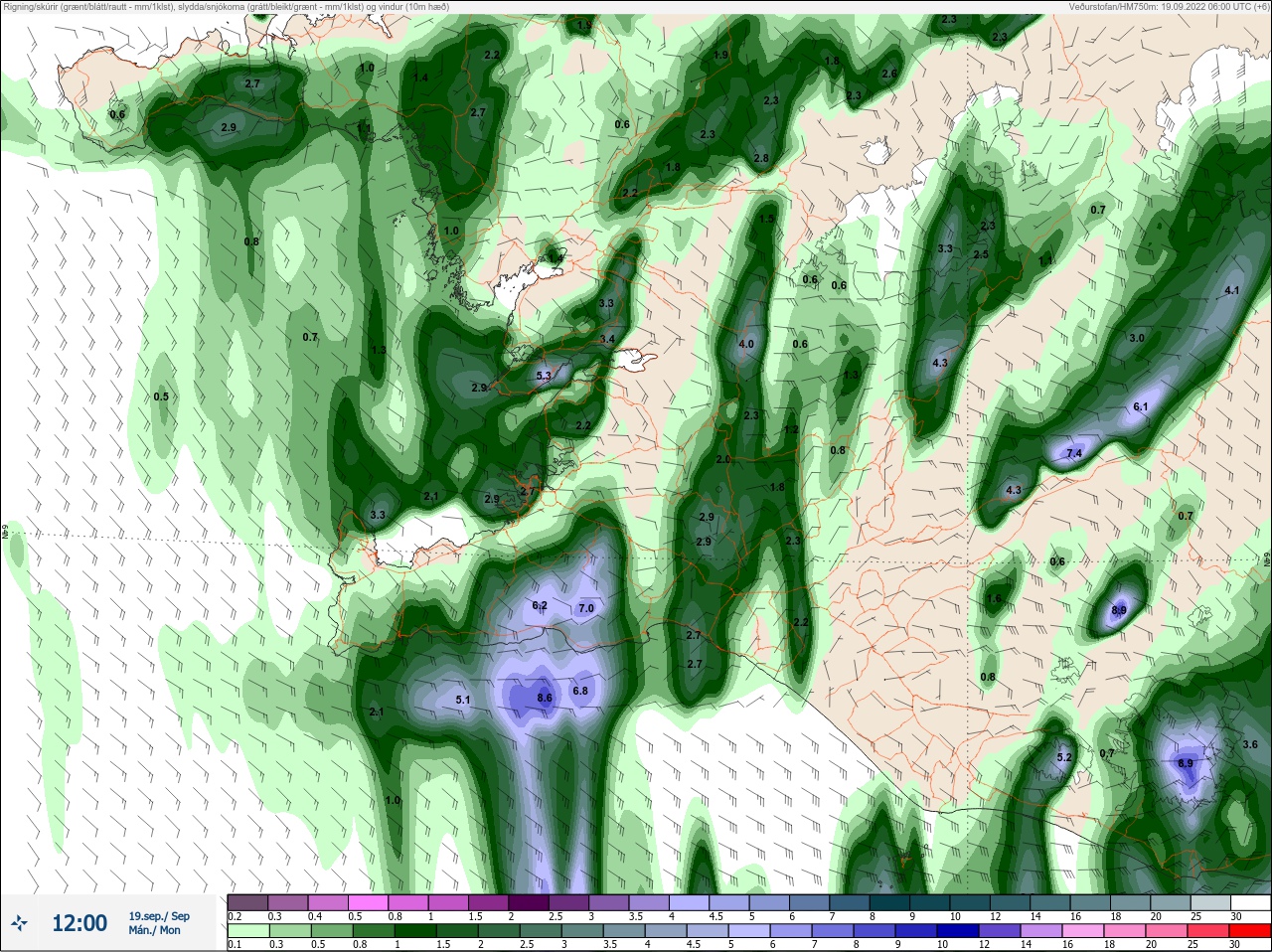Click the 3.4 precipitation value on the map
The height and width of the screenshot is (952, 1272).
pos(608,339)
